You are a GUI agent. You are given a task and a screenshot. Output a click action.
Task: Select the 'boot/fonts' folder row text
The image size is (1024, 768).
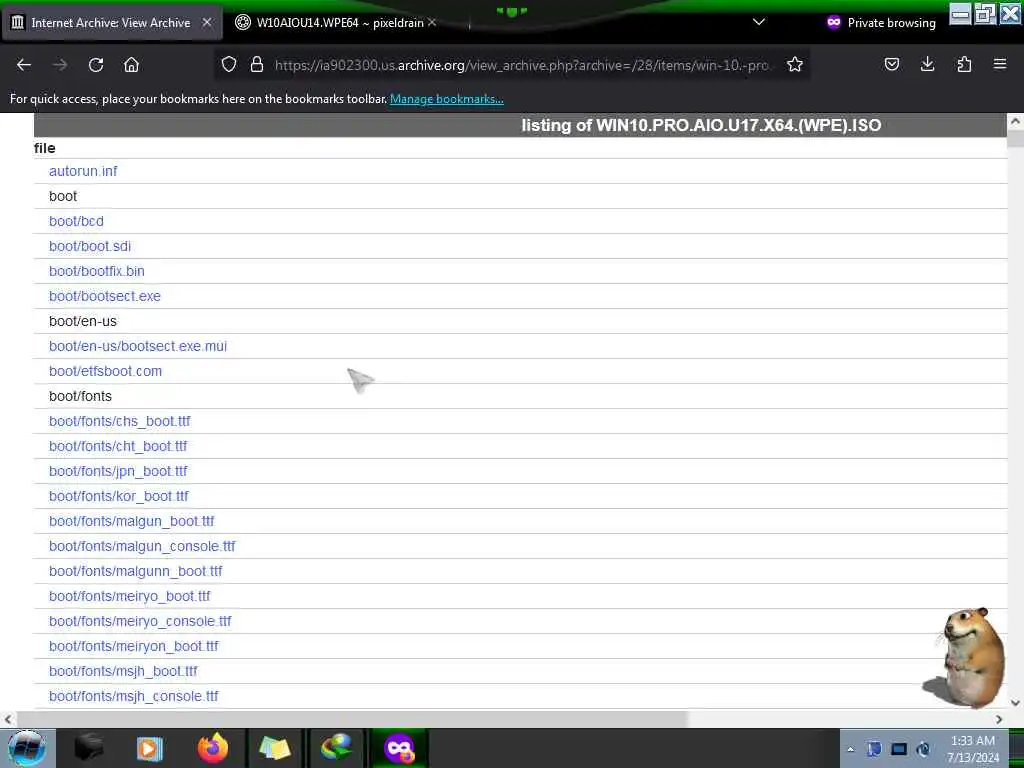pyautogui.click(x=80, y=396)
